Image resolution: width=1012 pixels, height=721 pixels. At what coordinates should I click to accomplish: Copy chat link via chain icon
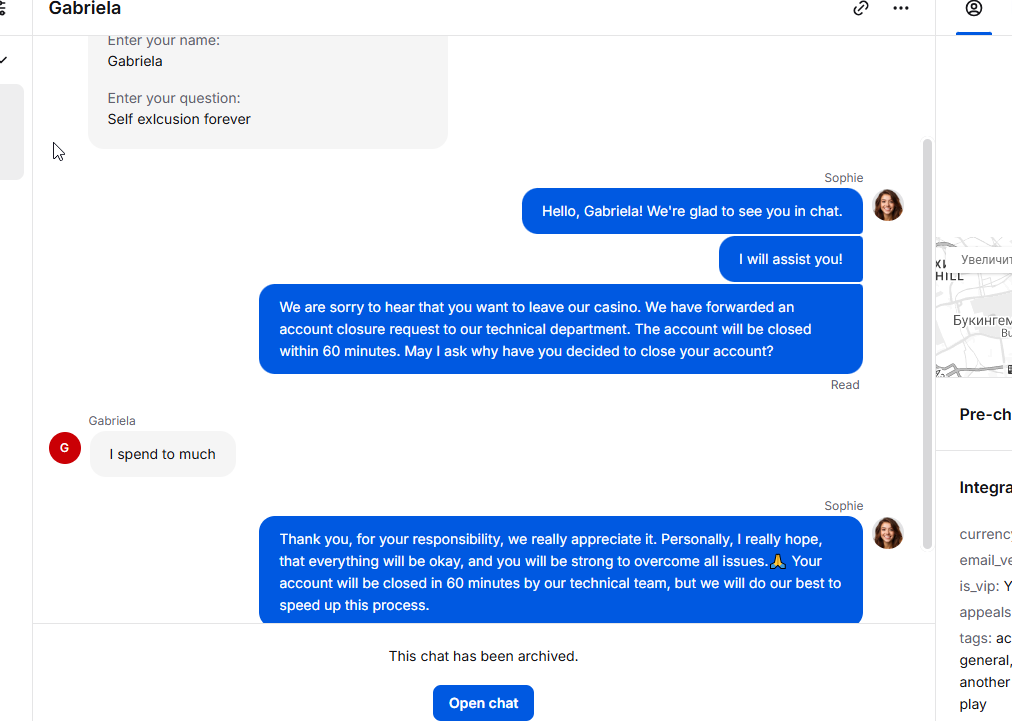coord(861,9)
